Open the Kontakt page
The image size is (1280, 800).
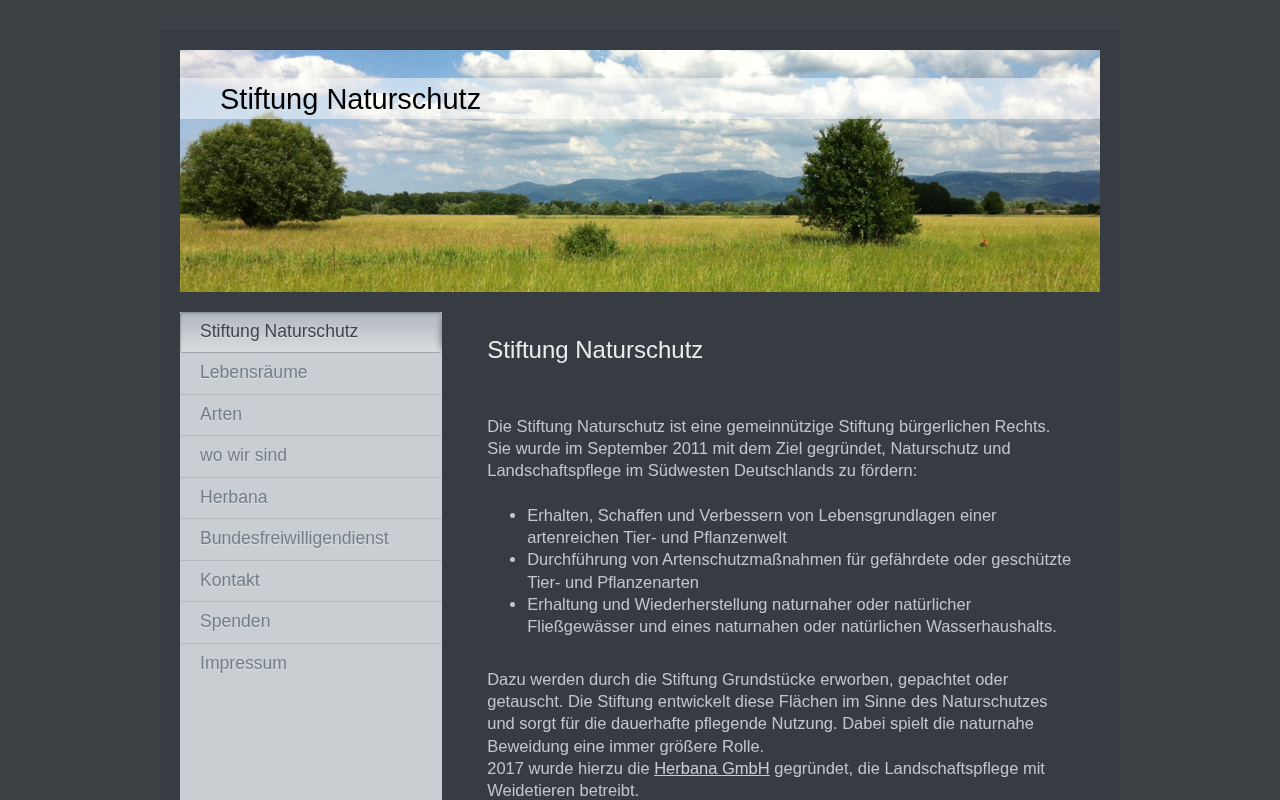click(311, 581)
